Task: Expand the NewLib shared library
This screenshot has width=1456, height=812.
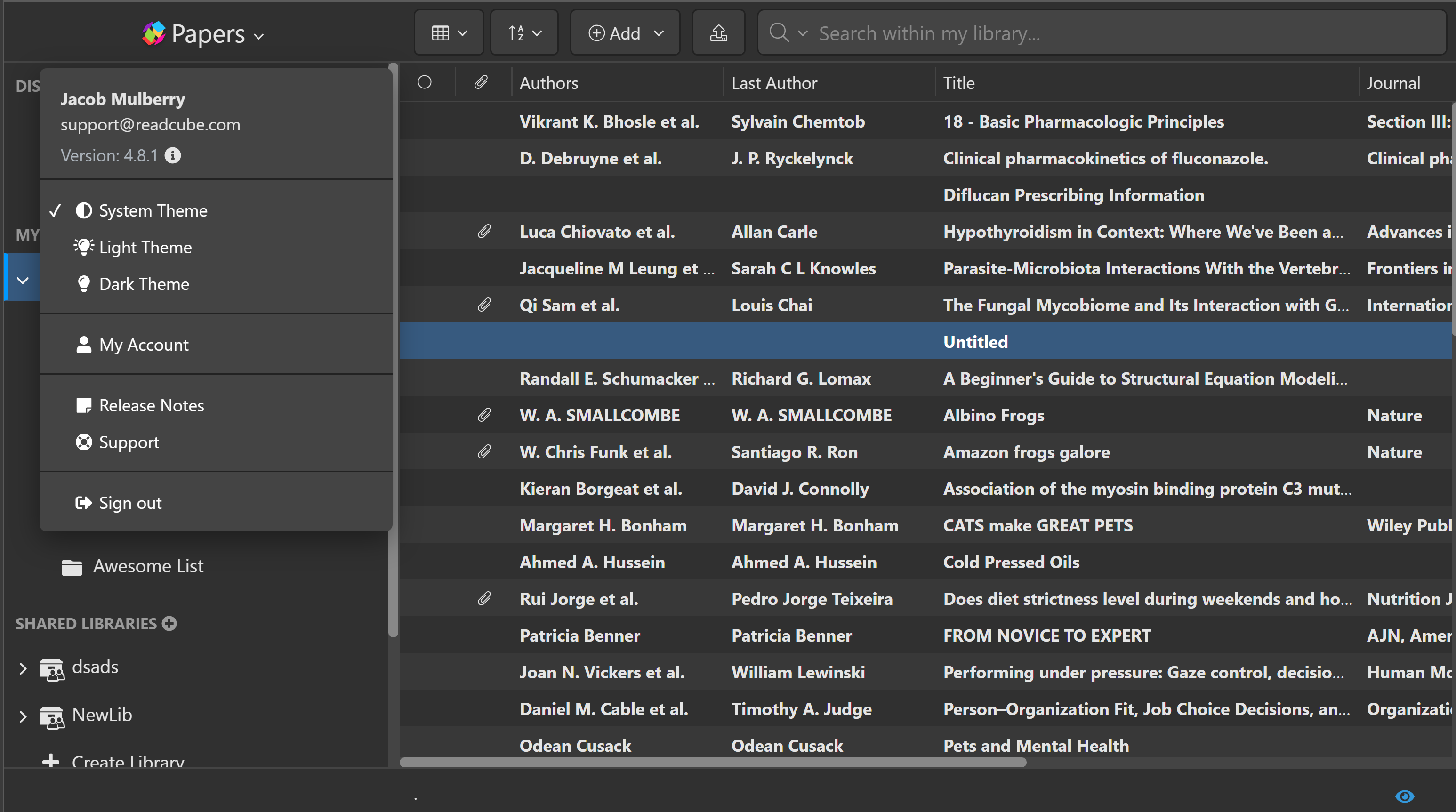Action: pyautogui.click(x=23, y=716)
